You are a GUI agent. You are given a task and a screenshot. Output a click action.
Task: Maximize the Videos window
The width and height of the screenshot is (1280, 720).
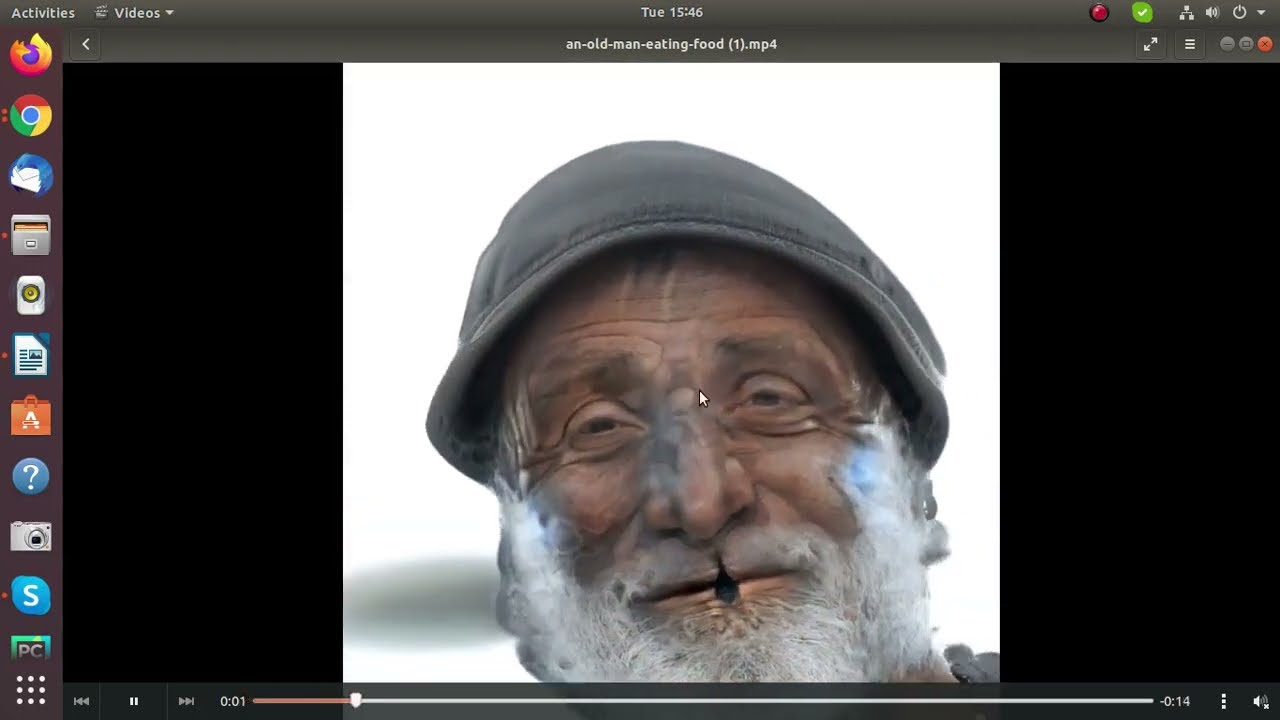coord(1246,44)
